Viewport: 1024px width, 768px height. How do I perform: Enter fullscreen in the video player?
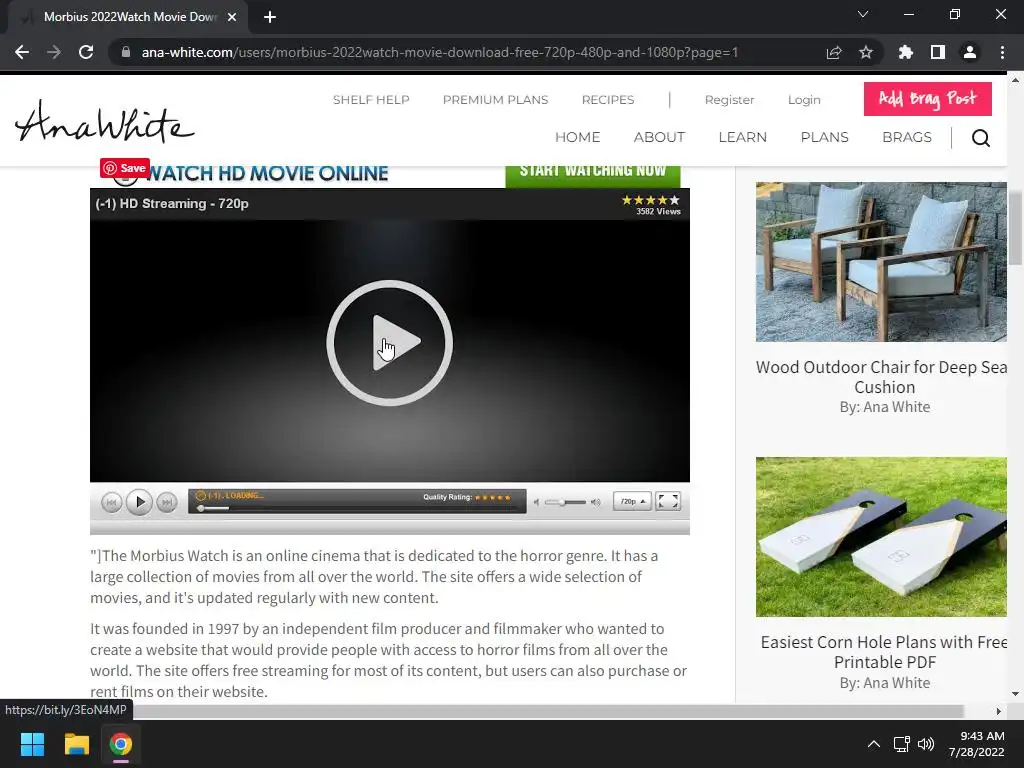coord(668,502)
